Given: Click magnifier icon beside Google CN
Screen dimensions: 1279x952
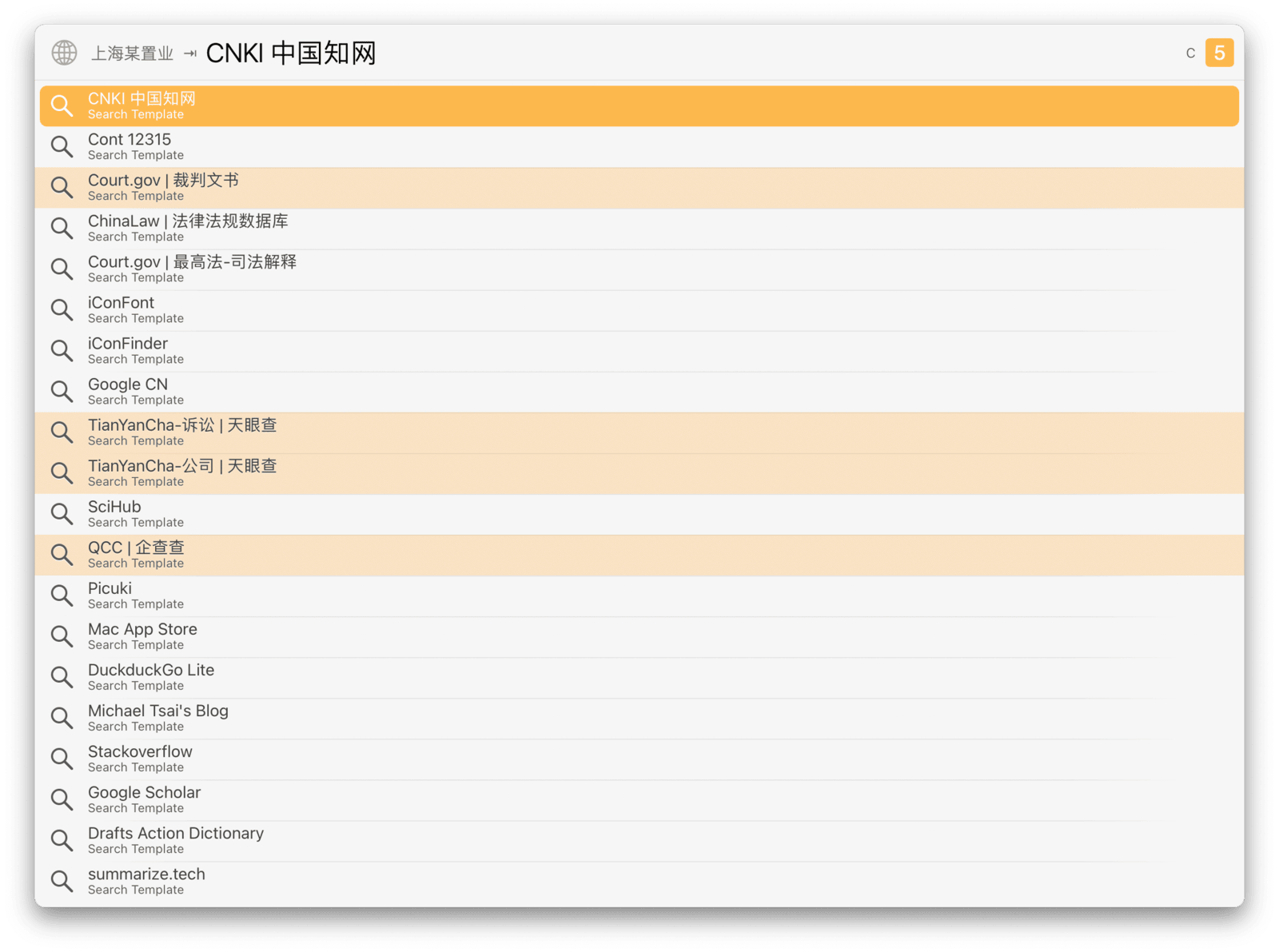Looking at the screenshot, I should pos(62,391).
